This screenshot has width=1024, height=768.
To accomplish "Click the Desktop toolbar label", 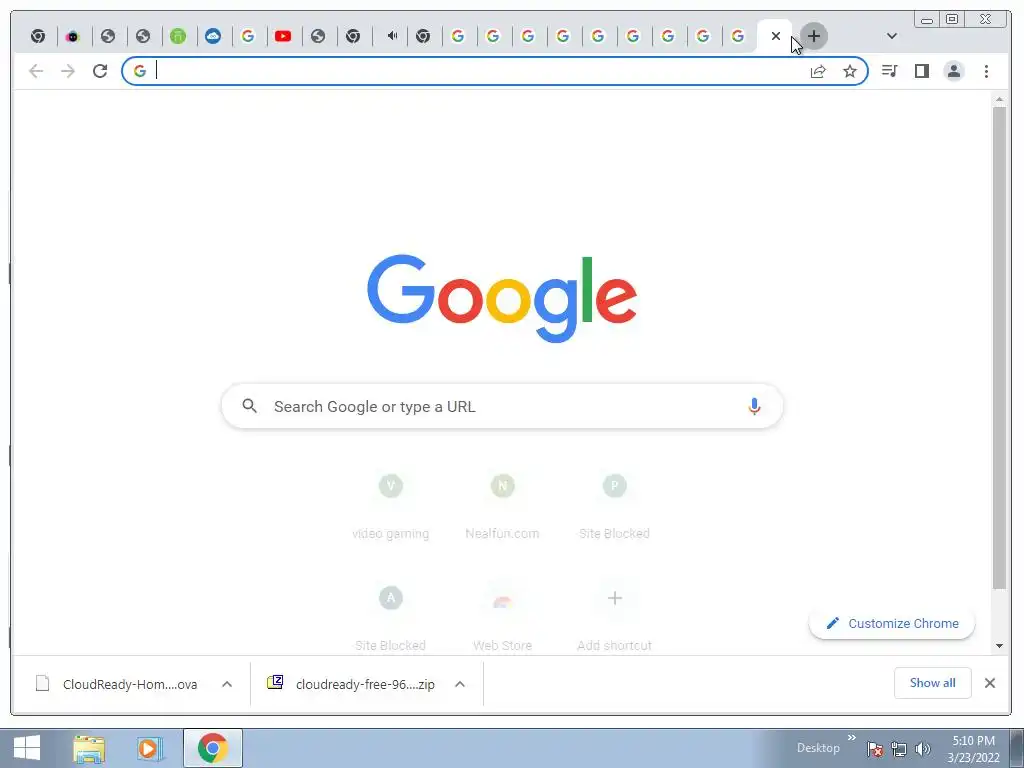I will (818, 748).
